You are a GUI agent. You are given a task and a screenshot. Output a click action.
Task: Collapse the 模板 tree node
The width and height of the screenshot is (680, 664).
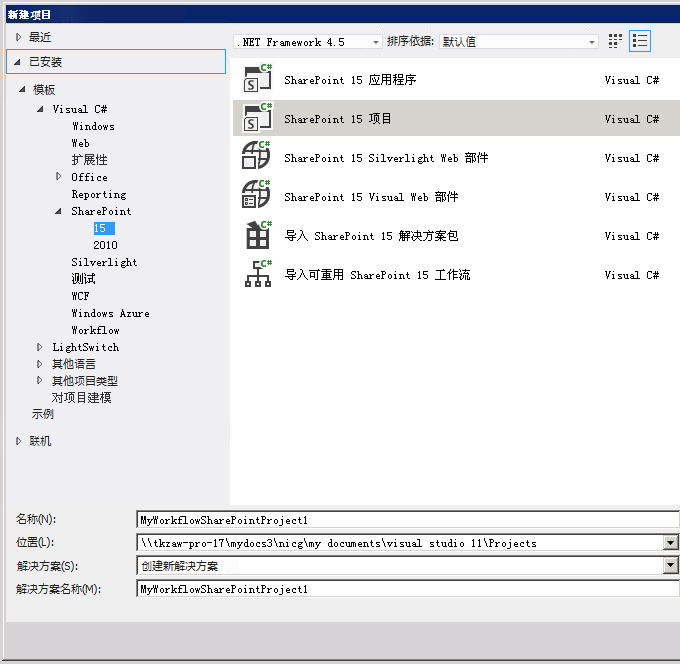tap(22, 89)
